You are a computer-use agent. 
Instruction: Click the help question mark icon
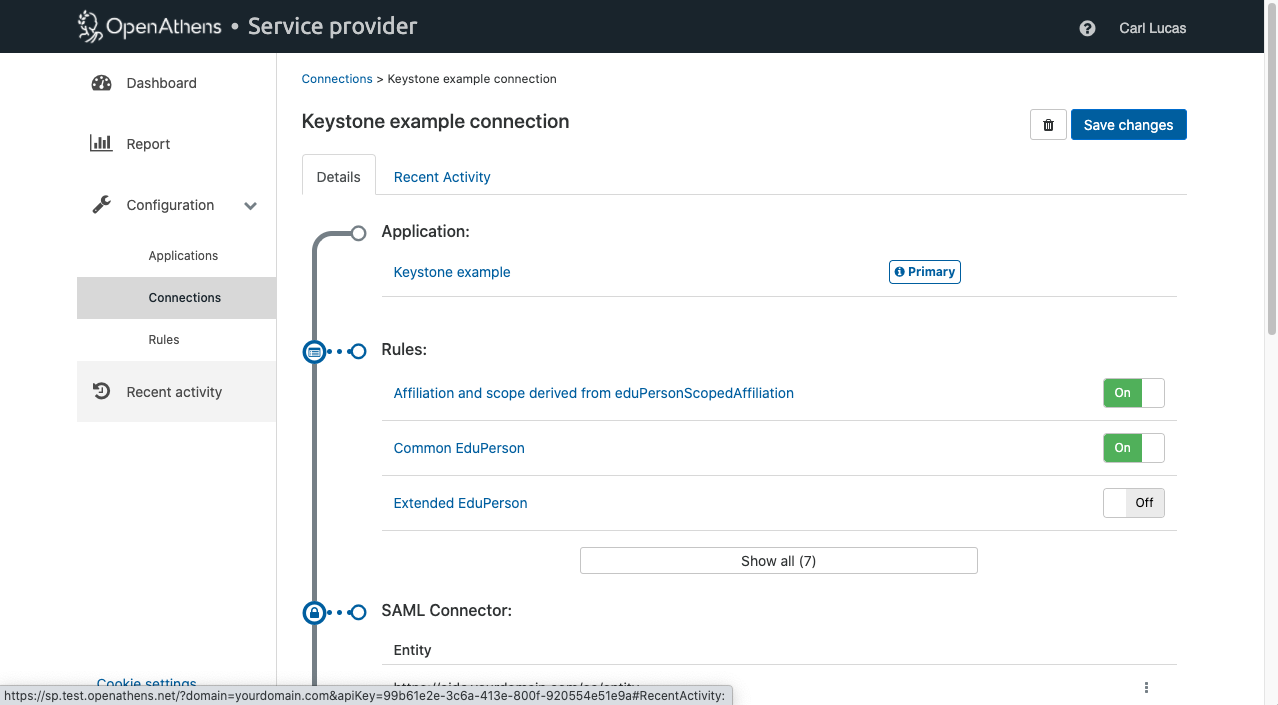[x=1087, y=28]
